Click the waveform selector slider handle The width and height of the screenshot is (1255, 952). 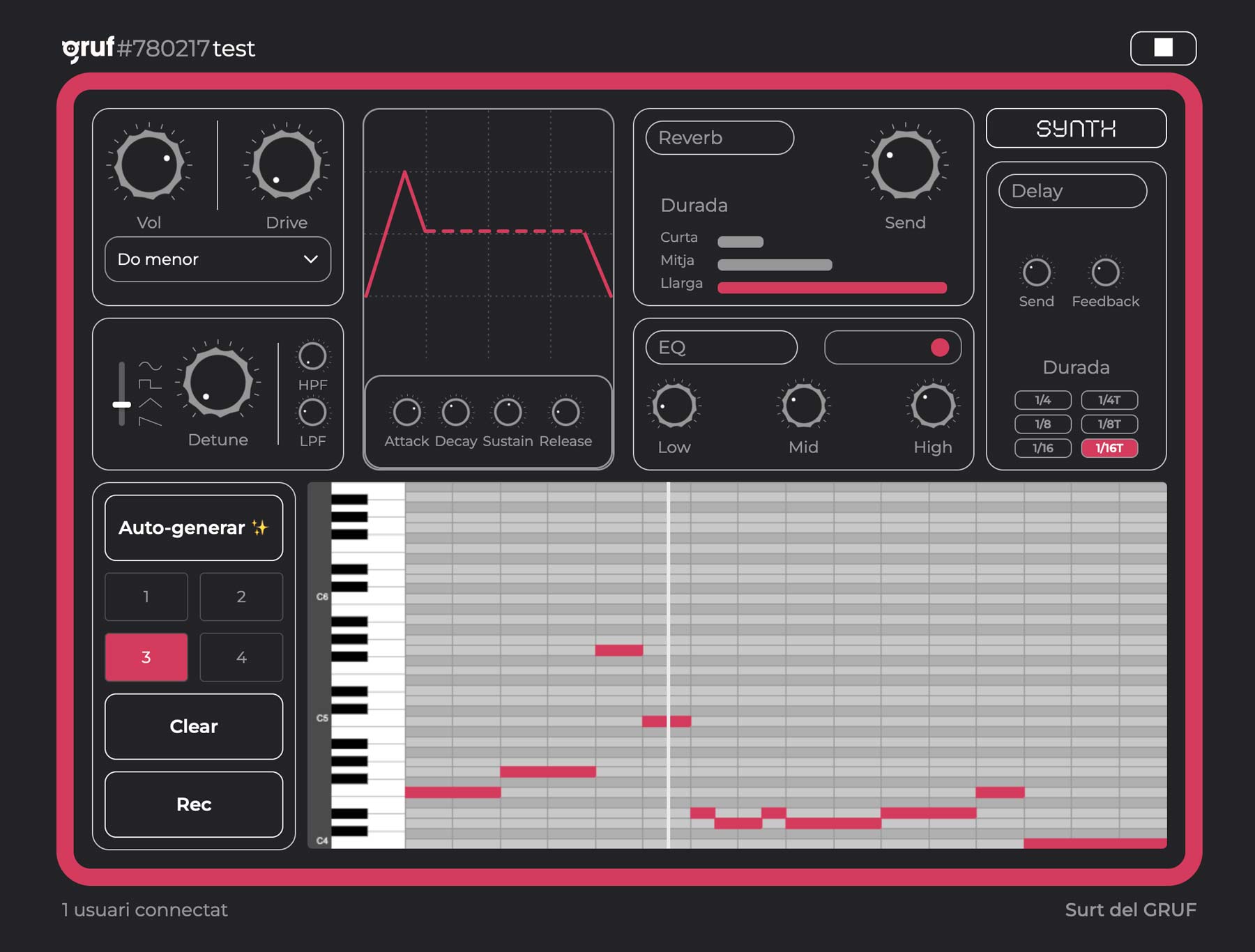[122, 404]
